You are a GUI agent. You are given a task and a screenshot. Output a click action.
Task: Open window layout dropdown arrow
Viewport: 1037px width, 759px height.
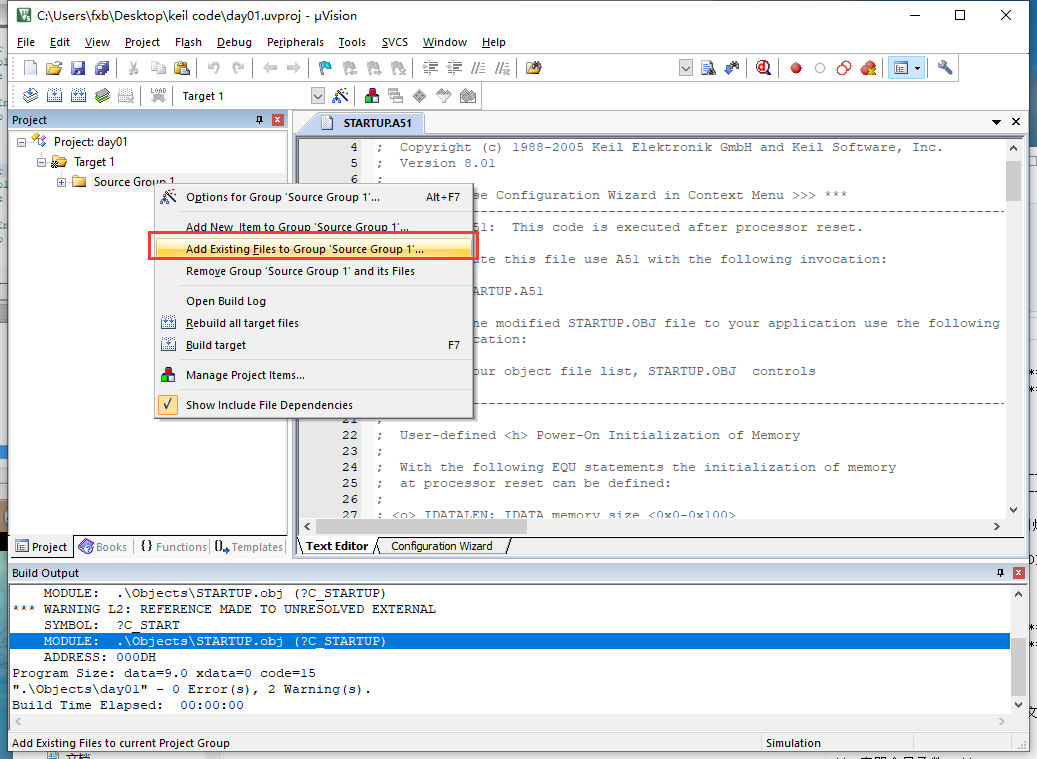[918, 68]
